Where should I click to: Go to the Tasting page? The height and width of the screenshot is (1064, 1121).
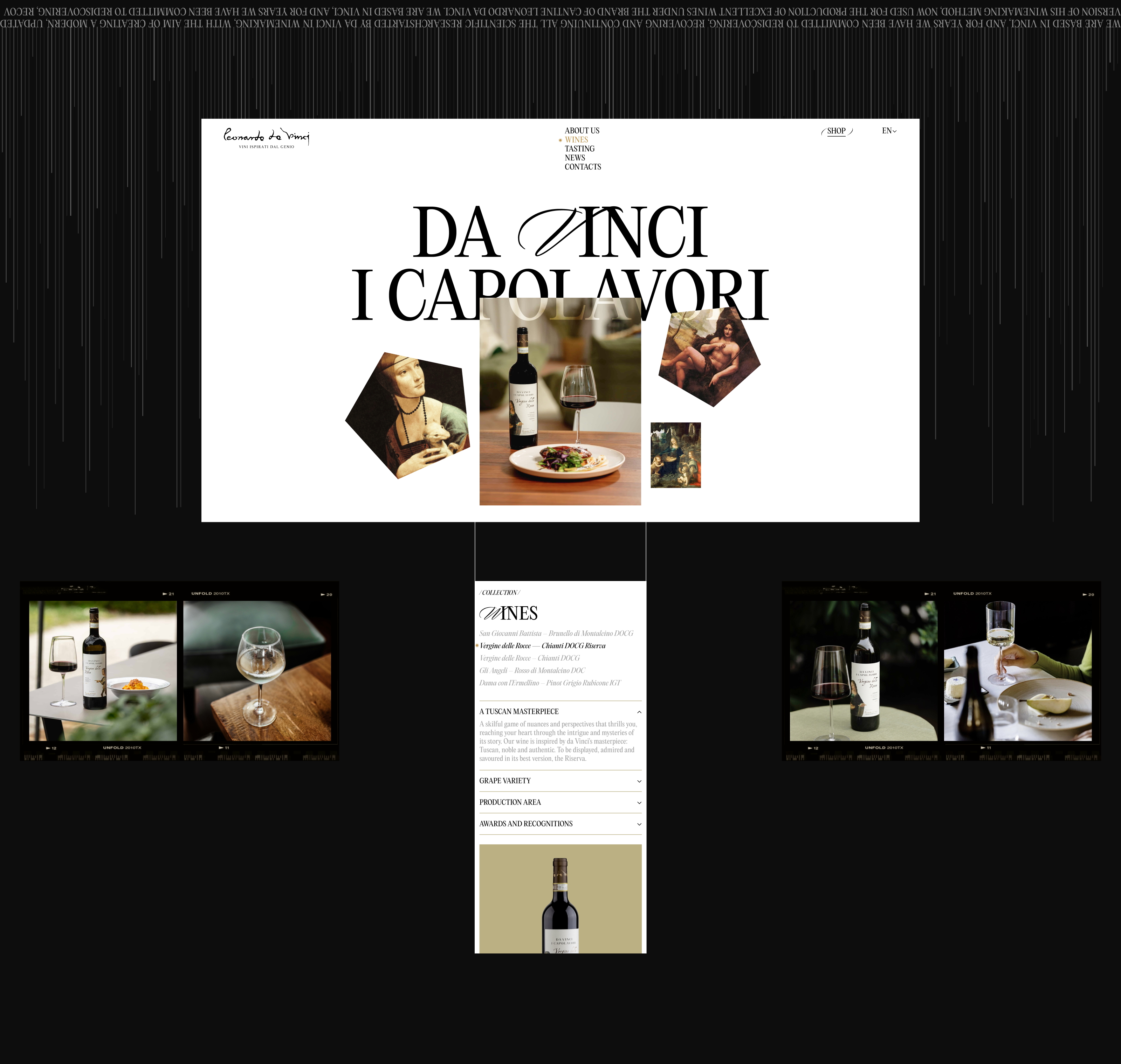pyautogui.click(x=579, y=148)
